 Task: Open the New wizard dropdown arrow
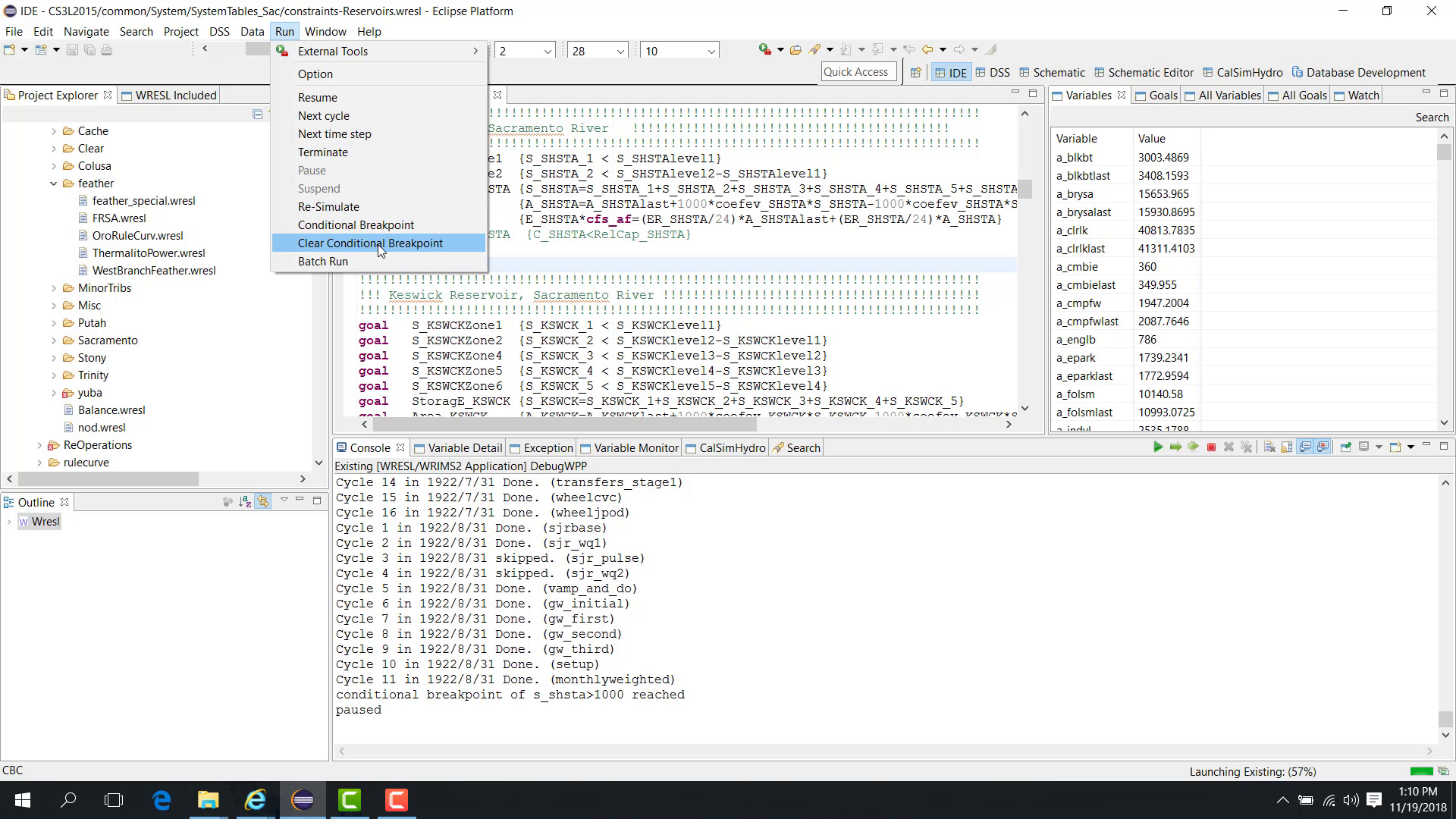pos(24,50)
